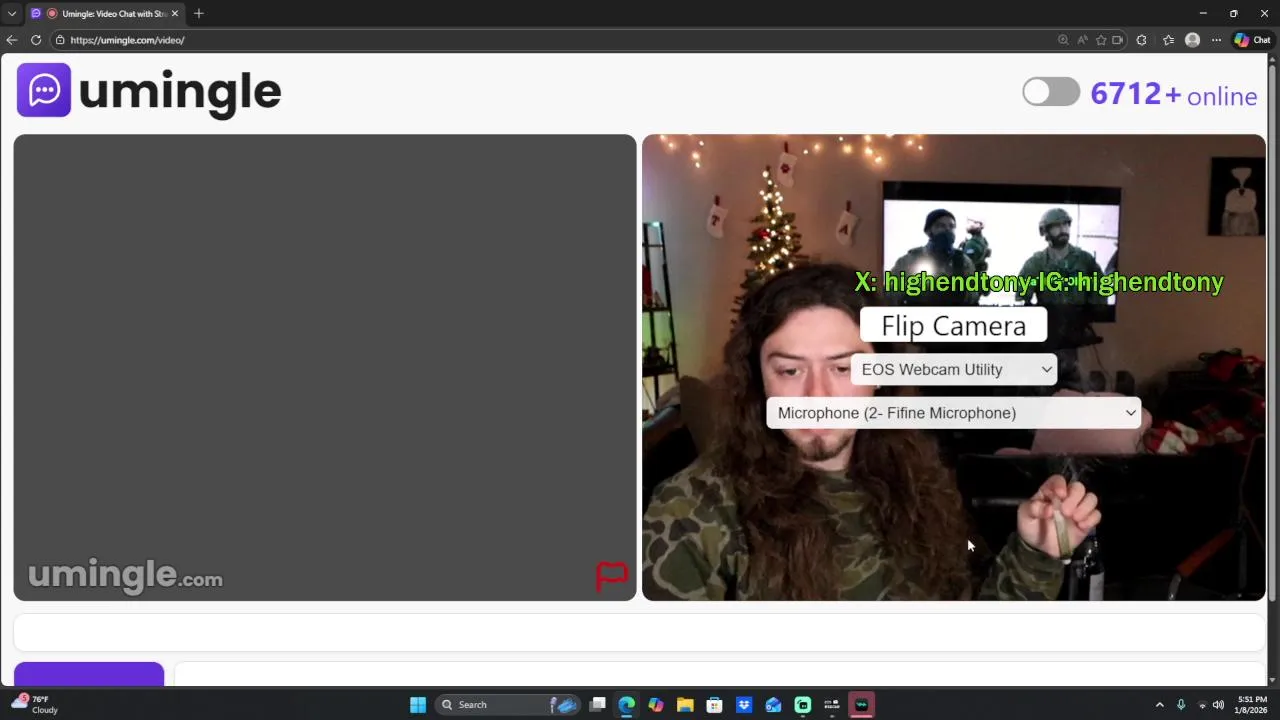Viewport: 1280px width, 720px height.
Task: Open the weather widget showing 76°F Cloudy
Action: pyautogui.click(x=34, y=705)
